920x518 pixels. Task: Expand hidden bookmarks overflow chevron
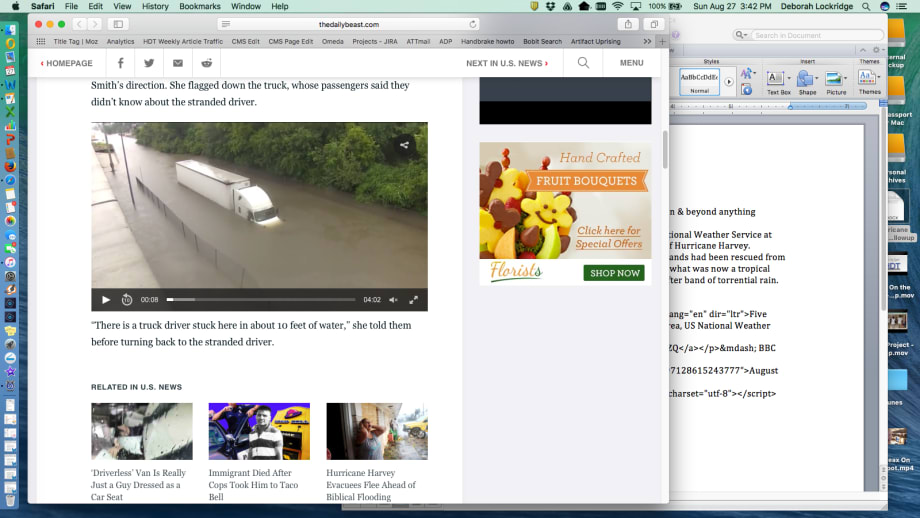(x=647, y=42)
